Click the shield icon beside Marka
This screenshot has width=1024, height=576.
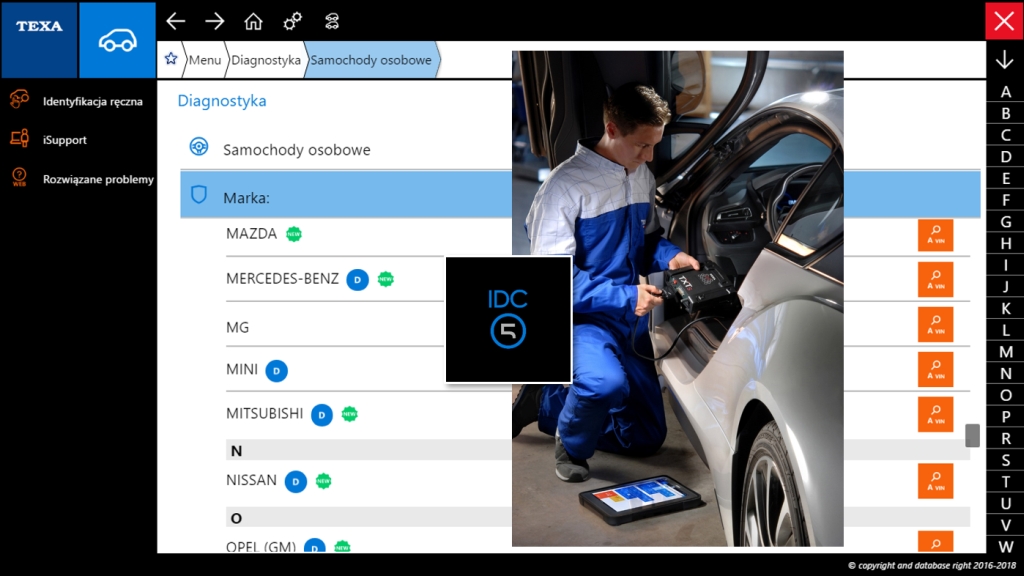point(198,195)
